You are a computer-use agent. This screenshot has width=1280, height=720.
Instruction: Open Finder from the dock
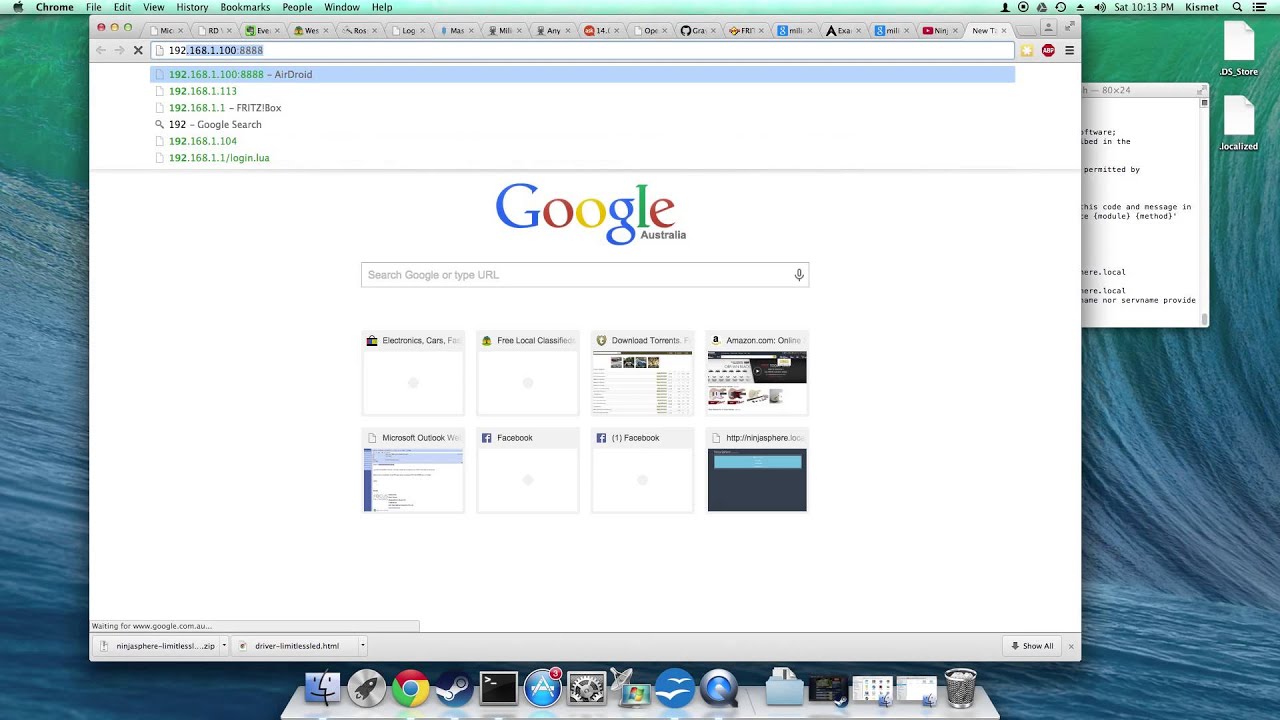tap(322, 688)
